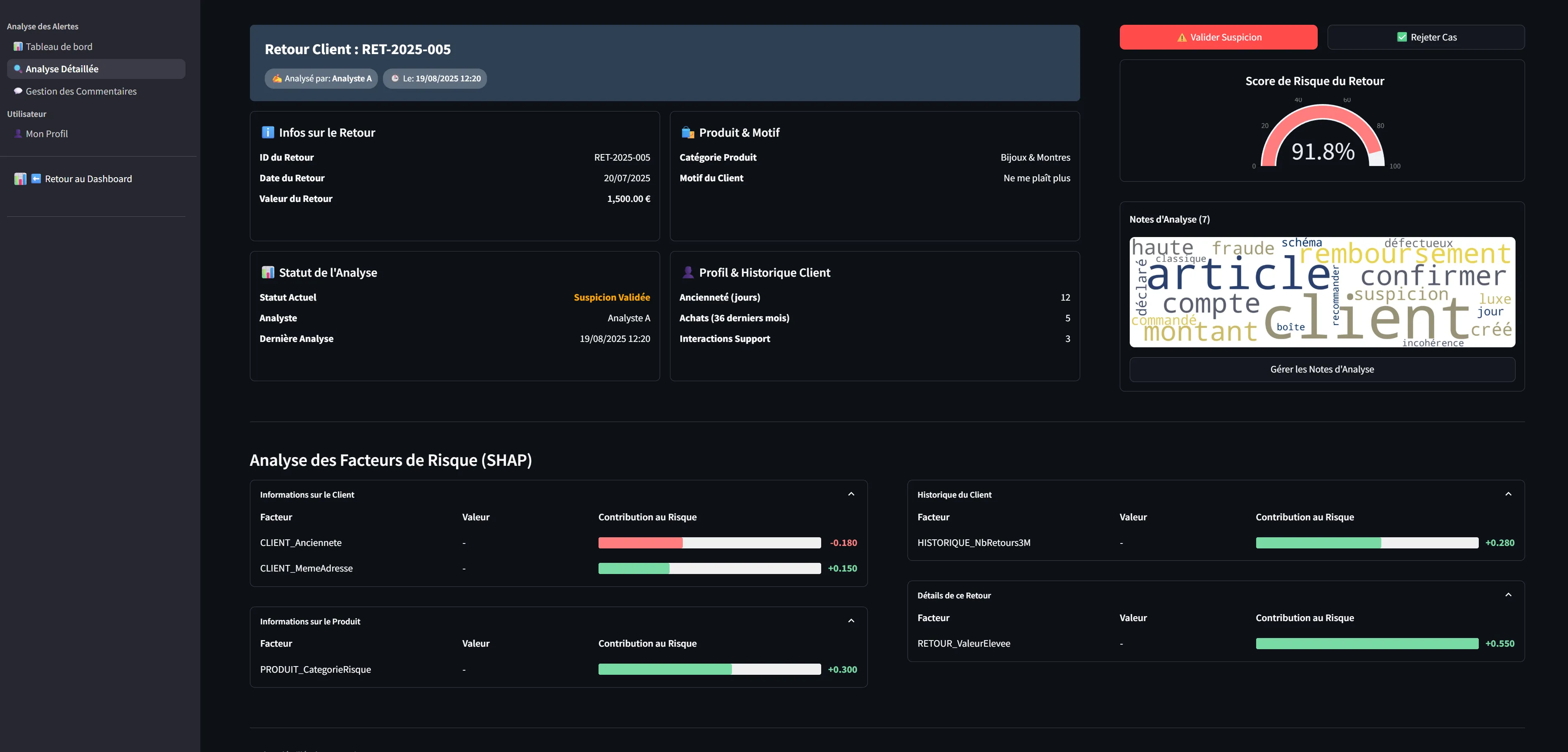Image resolution: width=1568 pixels, height=752 pixels.
Task: Click the person icon beside Profil & Historique Client
Action: click(x=688, y=272)
